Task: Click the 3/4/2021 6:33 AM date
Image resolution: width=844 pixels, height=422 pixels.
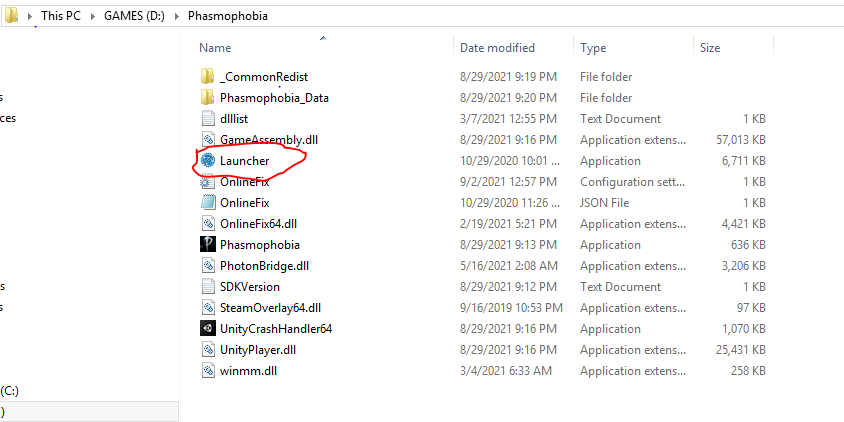Action: pyautogui.click(x=506, y=371)
